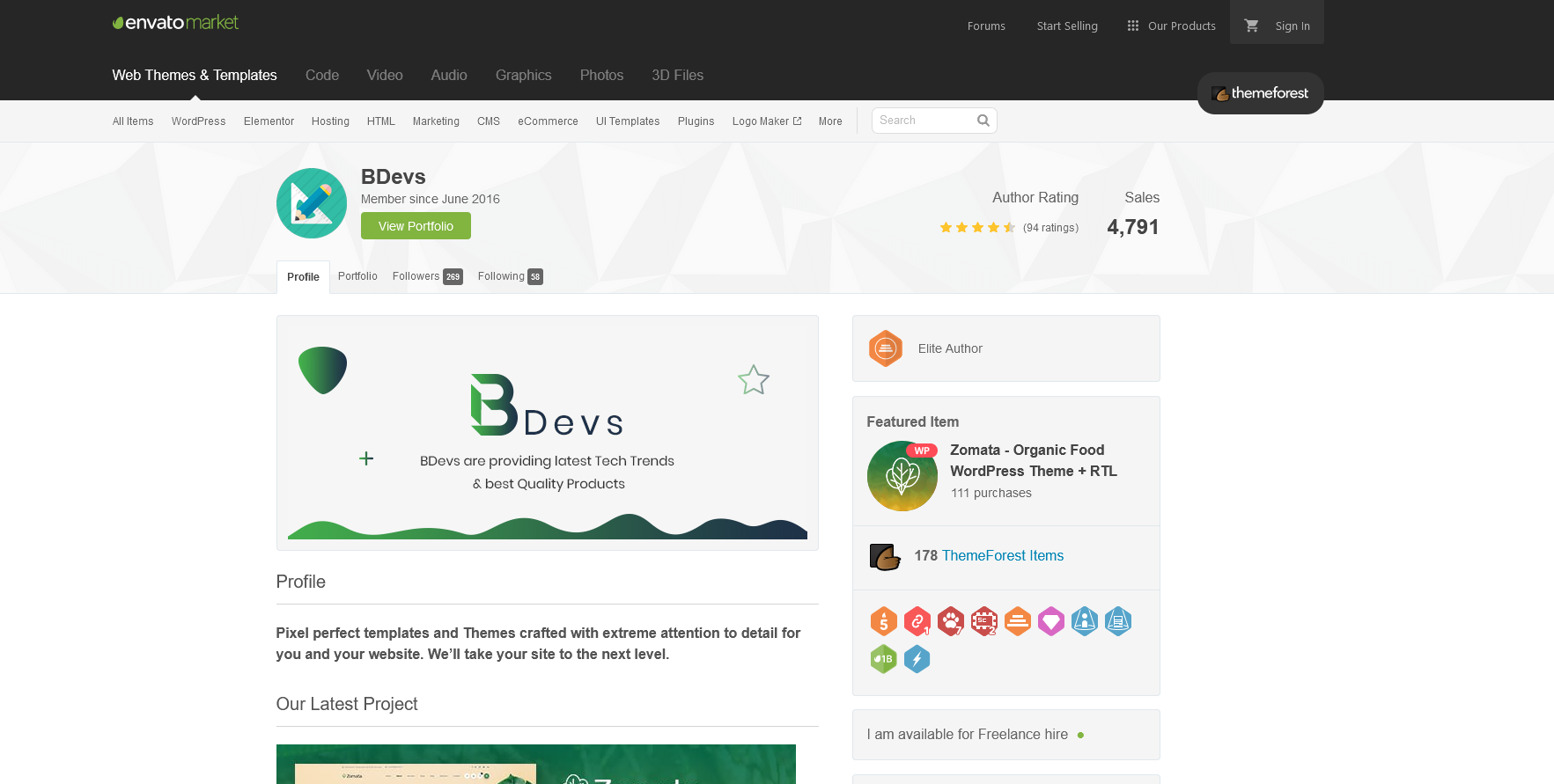Click the Forums link
The width and height of the screenshot is (1554, 784).
point(986,26)
